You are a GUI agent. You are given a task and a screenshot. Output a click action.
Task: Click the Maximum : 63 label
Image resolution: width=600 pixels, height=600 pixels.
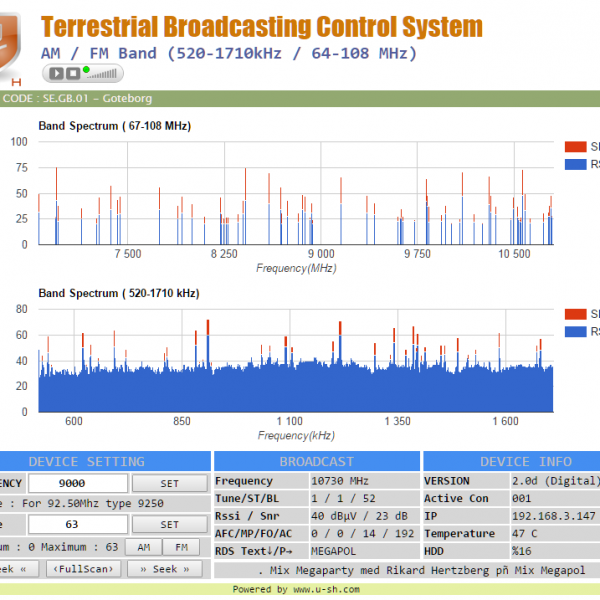coord(80,547)
